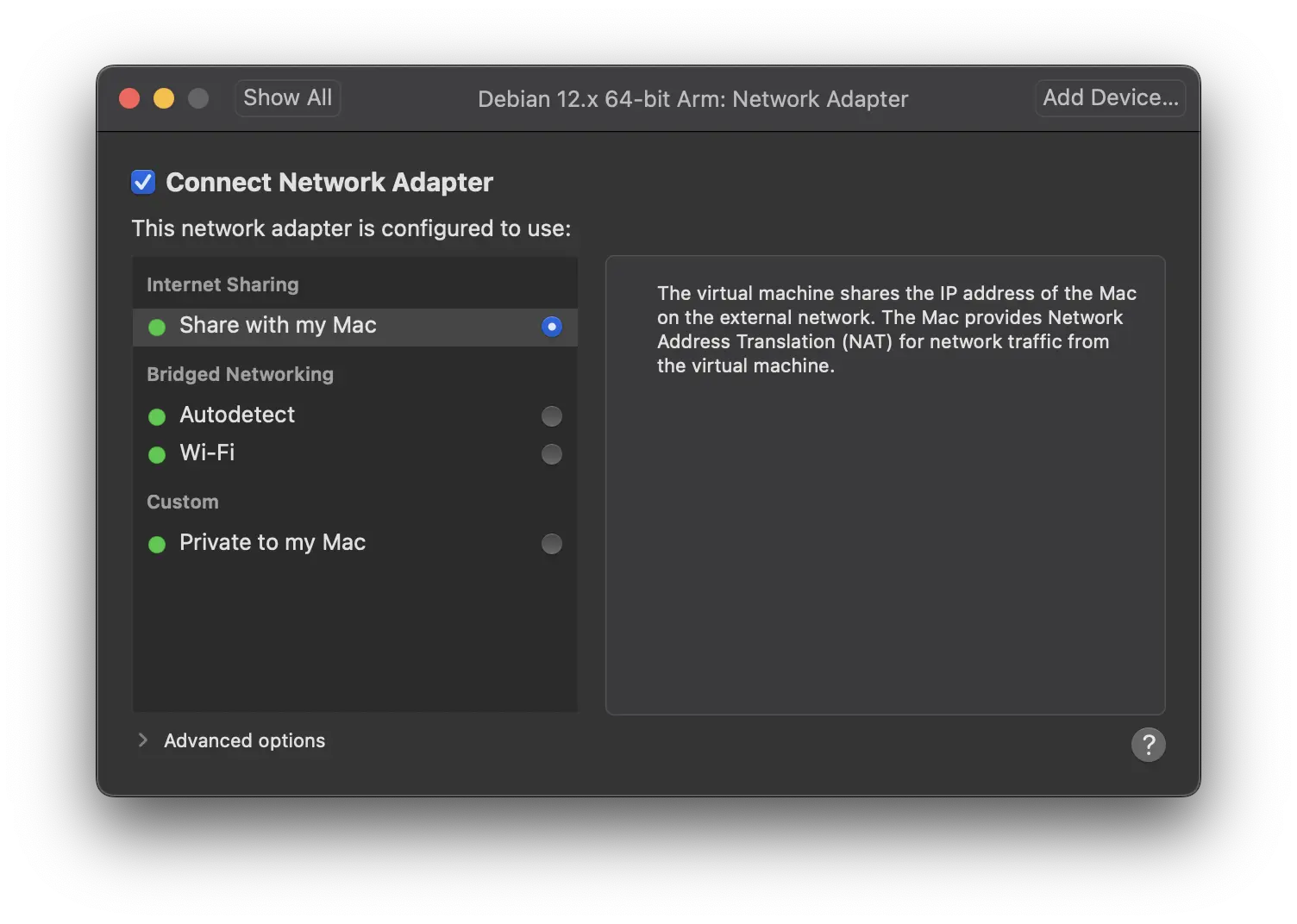The width and height of the screenshot is (1297, 924).
Task: Click the green dot next to Private to my Mac
Action: 157,545
